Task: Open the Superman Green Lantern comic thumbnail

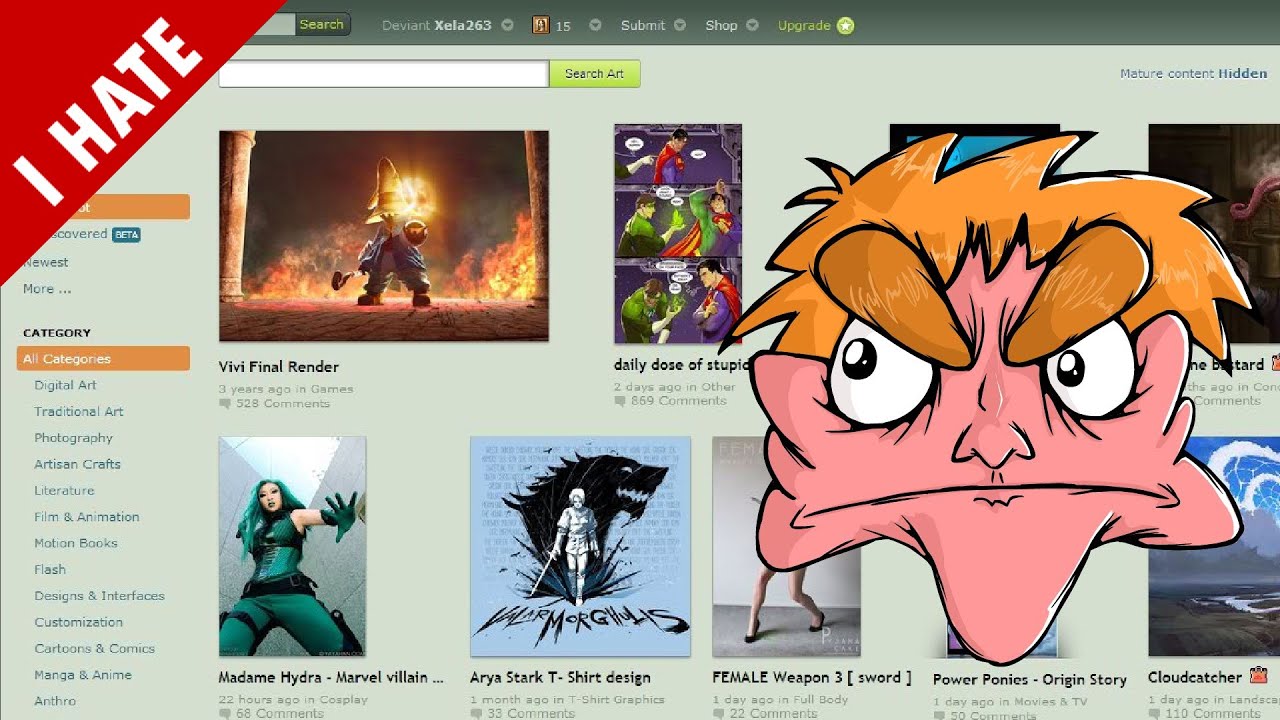Action: pyautogui.click(x=678, y=234)
